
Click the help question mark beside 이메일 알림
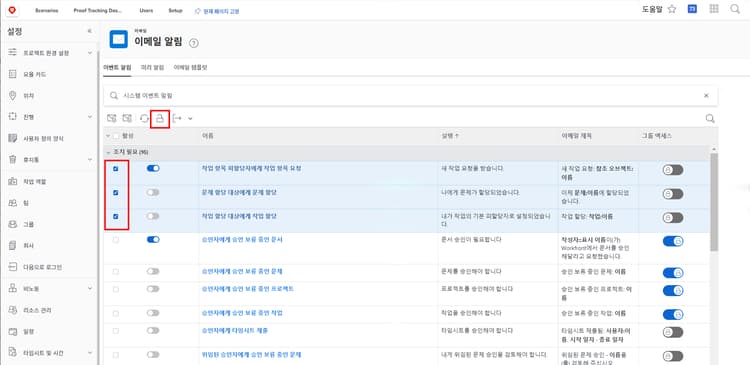tap(193, 43)
